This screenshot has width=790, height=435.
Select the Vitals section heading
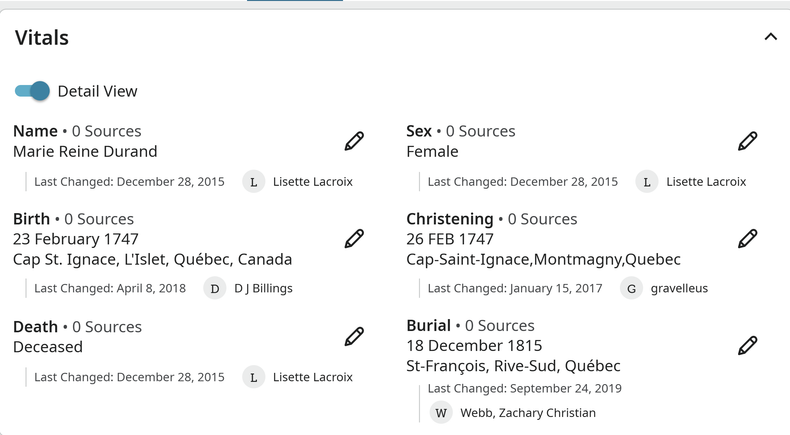click(42, 38)
